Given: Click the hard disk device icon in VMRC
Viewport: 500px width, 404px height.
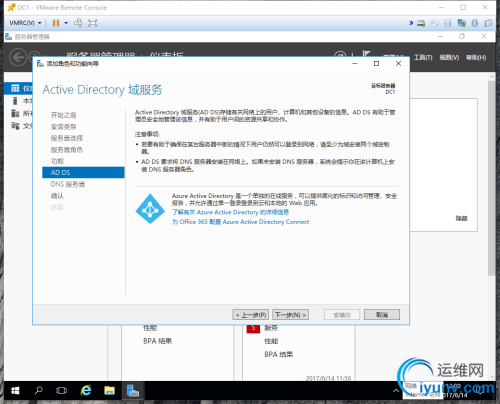Looking at the screenshot, I should click(421, 23).
